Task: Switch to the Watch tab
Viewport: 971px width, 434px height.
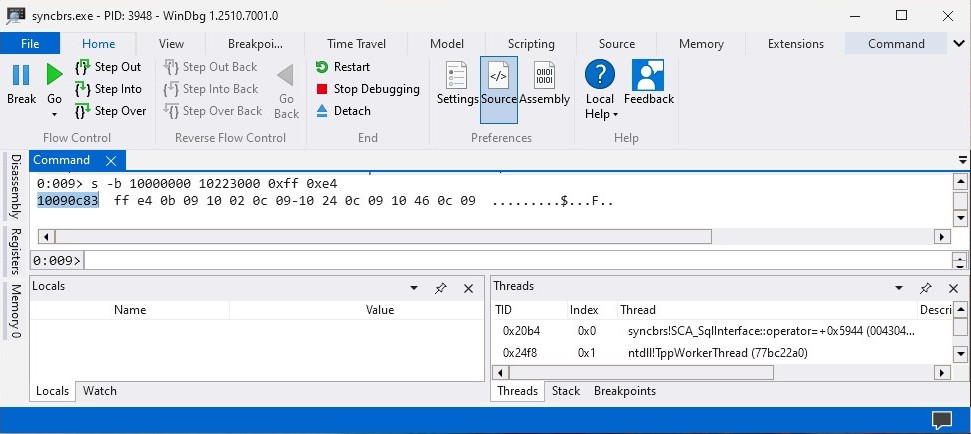Action: pos(100,391)
